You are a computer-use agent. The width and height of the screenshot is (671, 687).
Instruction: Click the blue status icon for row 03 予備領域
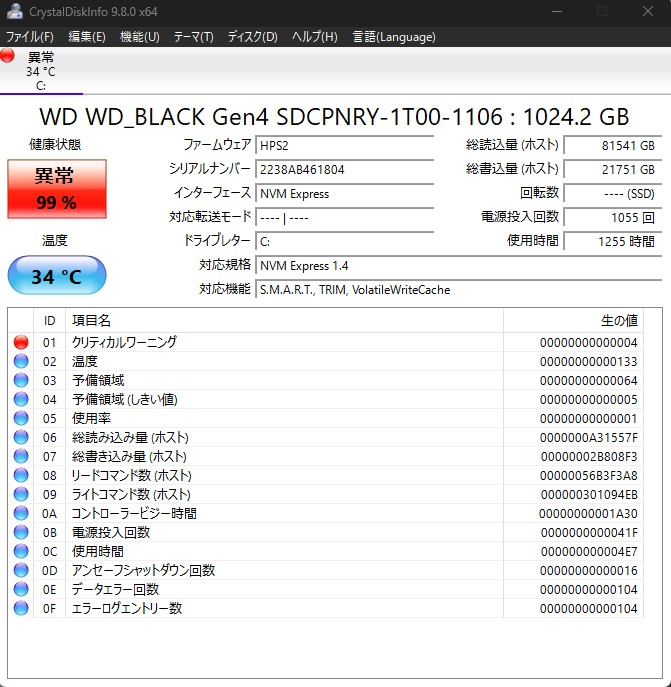pyautogui.click(x=21, y=380)
